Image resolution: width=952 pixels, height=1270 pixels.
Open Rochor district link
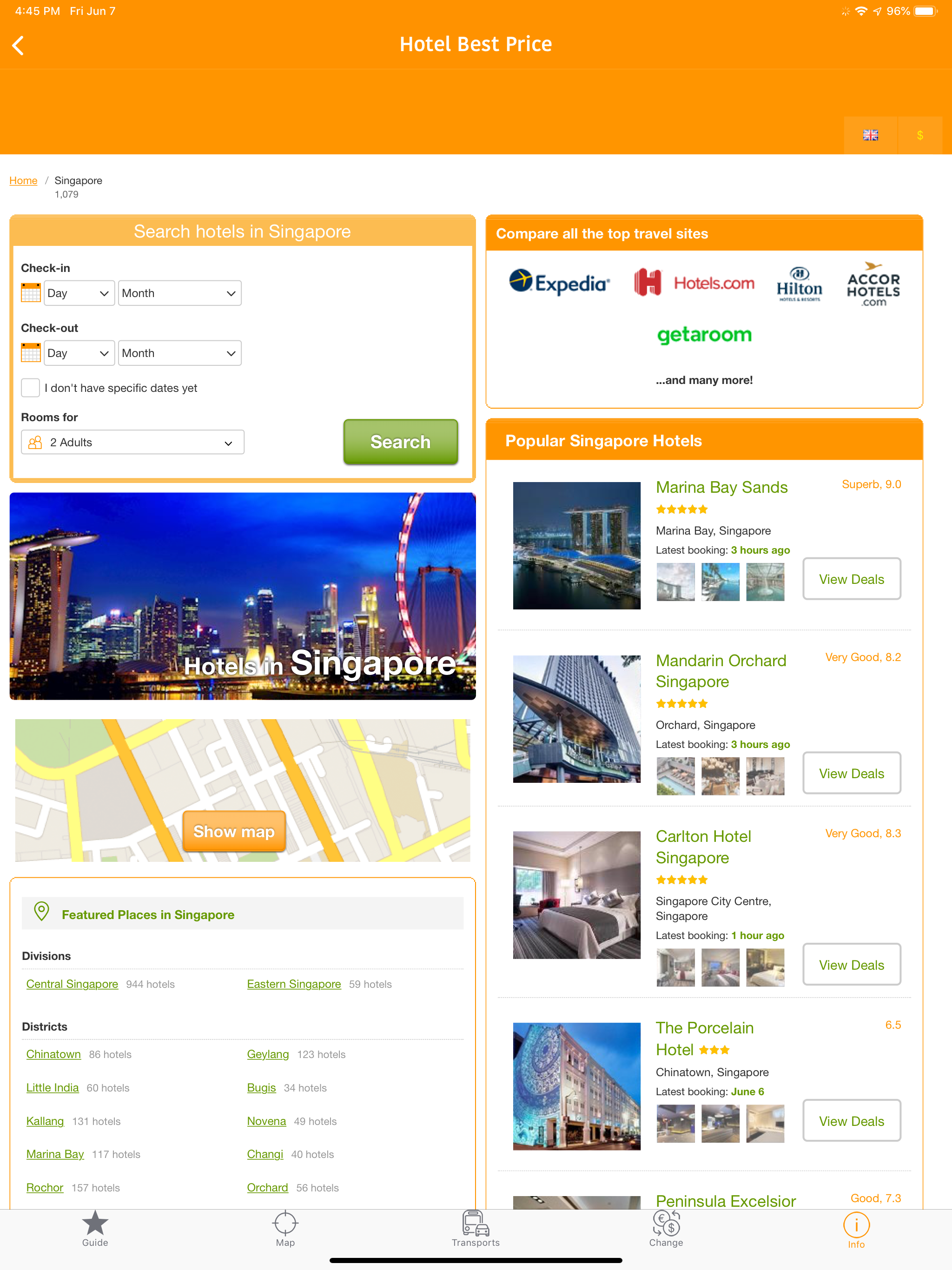click(x=45, y=1187)
